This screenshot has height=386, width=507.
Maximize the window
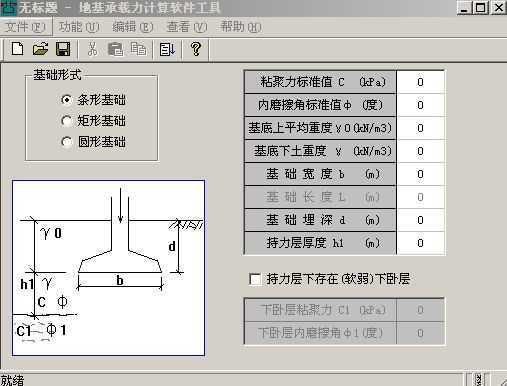(480, 8)
